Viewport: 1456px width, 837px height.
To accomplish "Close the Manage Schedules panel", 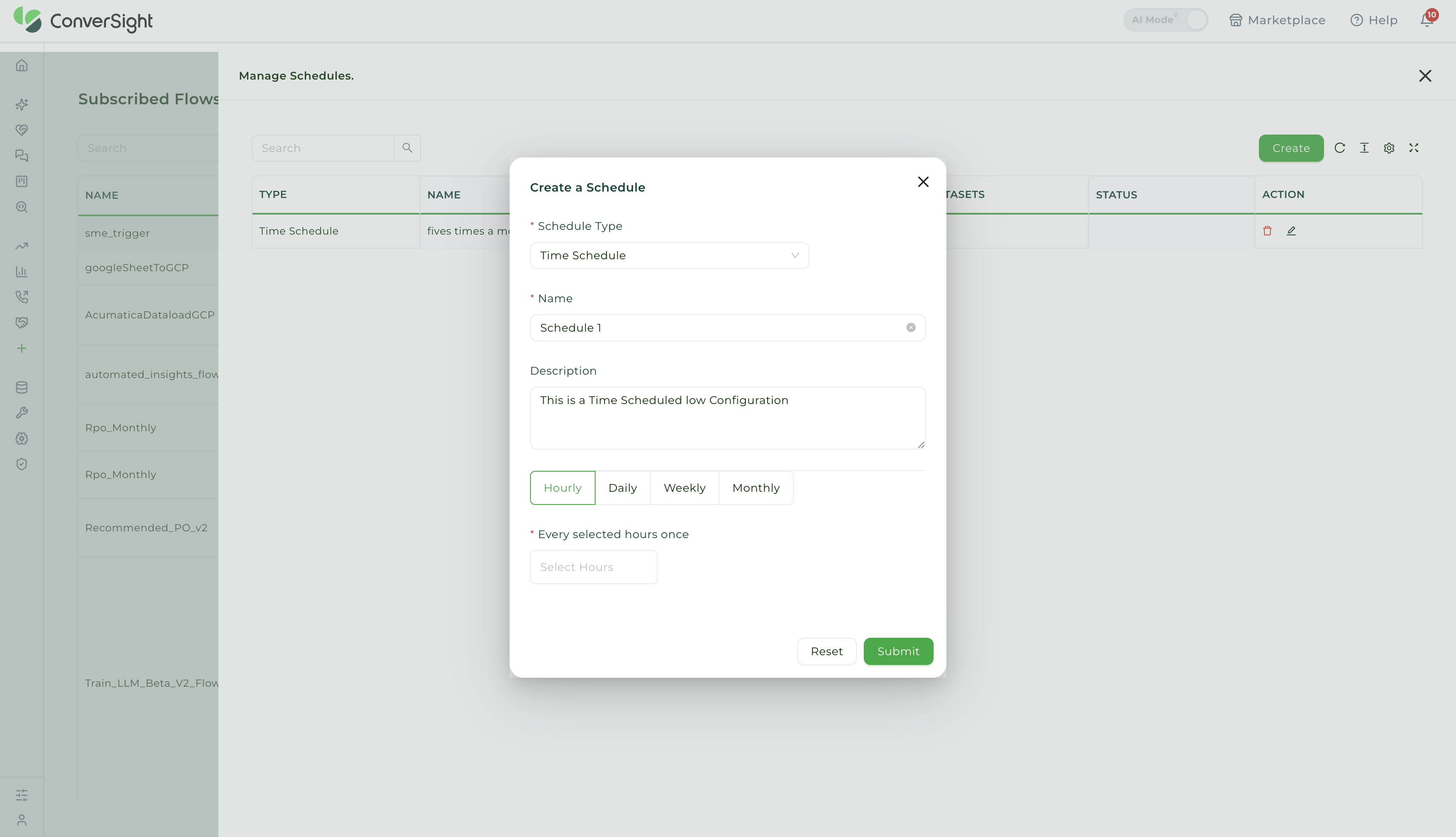I will coord(1425,76).
